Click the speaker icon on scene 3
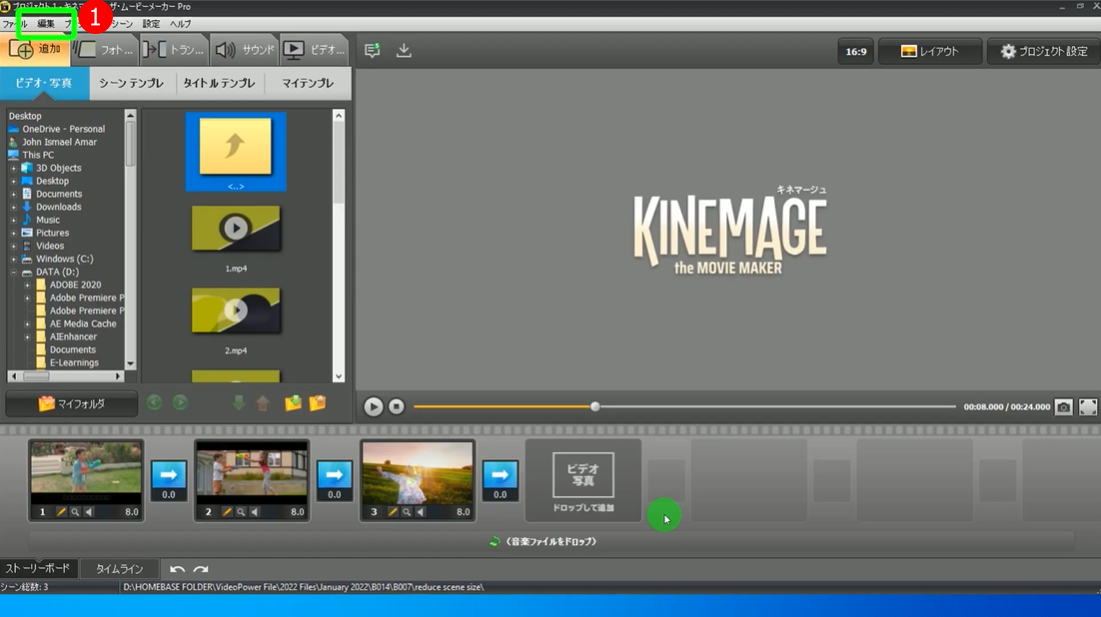 (420, 512)
